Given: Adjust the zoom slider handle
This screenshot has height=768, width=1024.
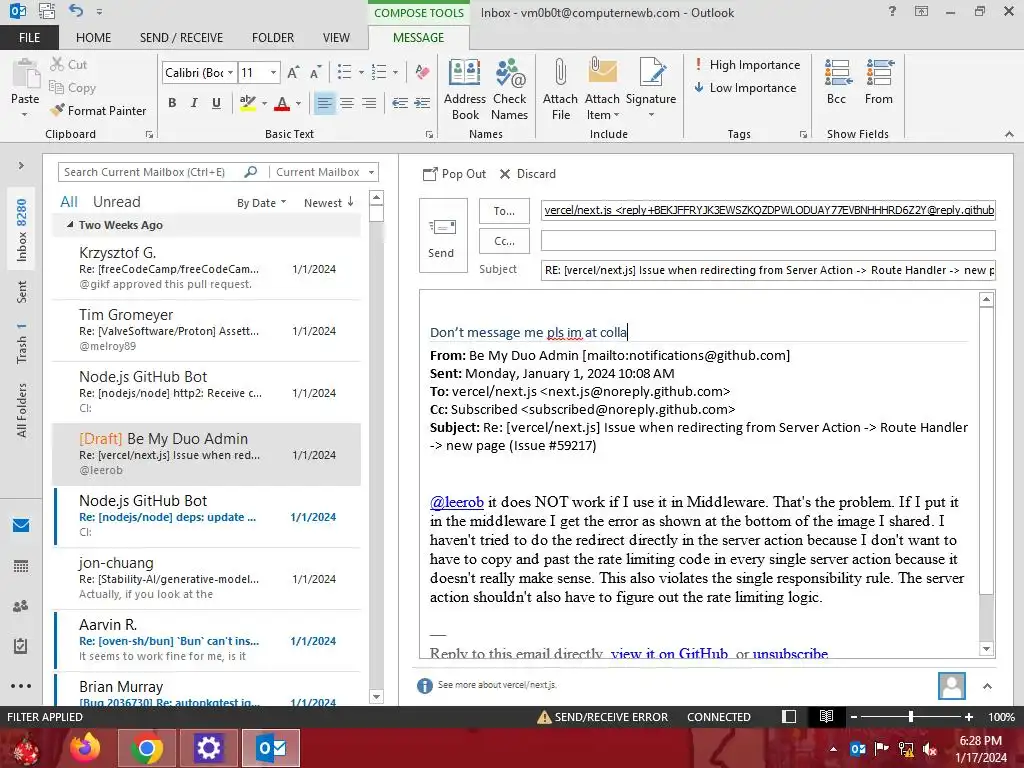Looking at the screenshot, I should tap(911, 716).
